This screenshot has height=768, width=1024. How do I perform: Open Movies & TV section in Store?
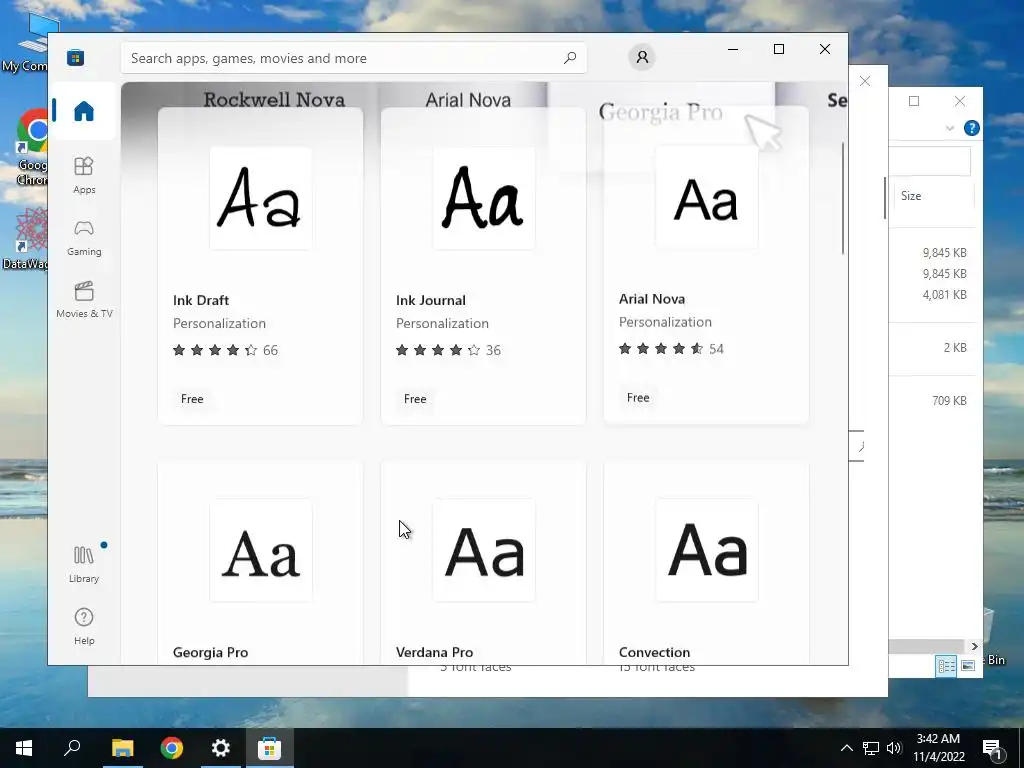(84, 300)
